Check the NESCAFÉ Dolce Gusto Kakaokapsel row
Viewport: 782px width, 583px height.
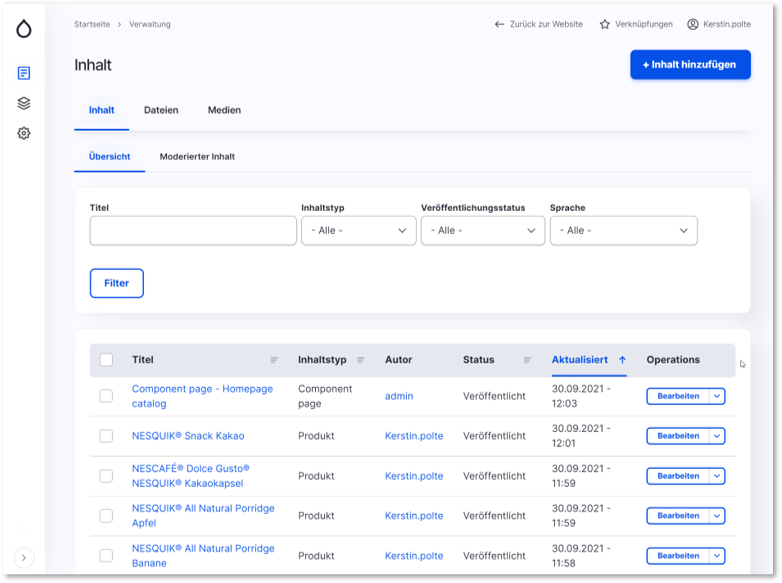pyautogui.click(x=106, y=476)
